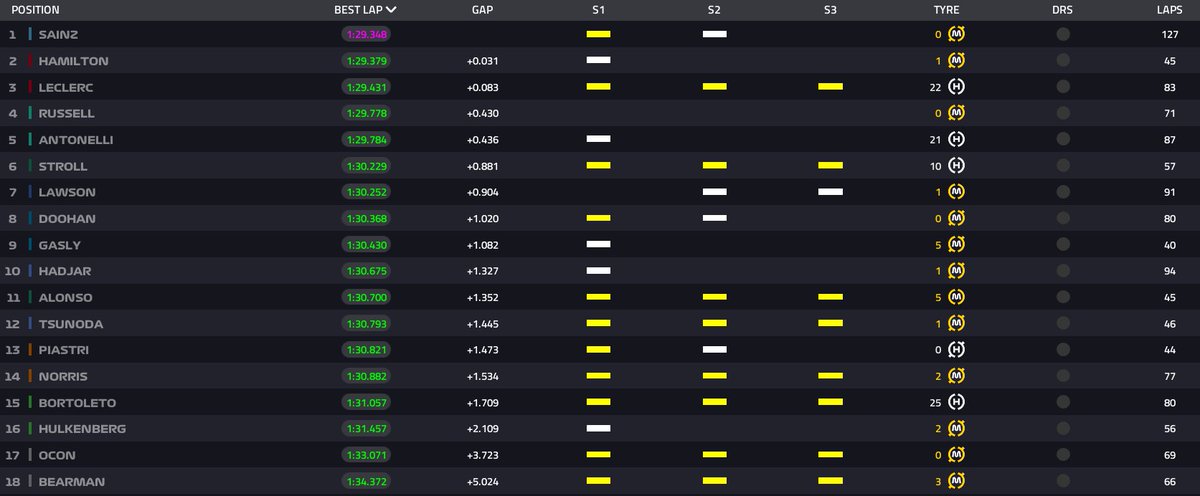Click Hamilton's white S1 sector bar
The image size is (1200, 496).
[x=598, y=60]
